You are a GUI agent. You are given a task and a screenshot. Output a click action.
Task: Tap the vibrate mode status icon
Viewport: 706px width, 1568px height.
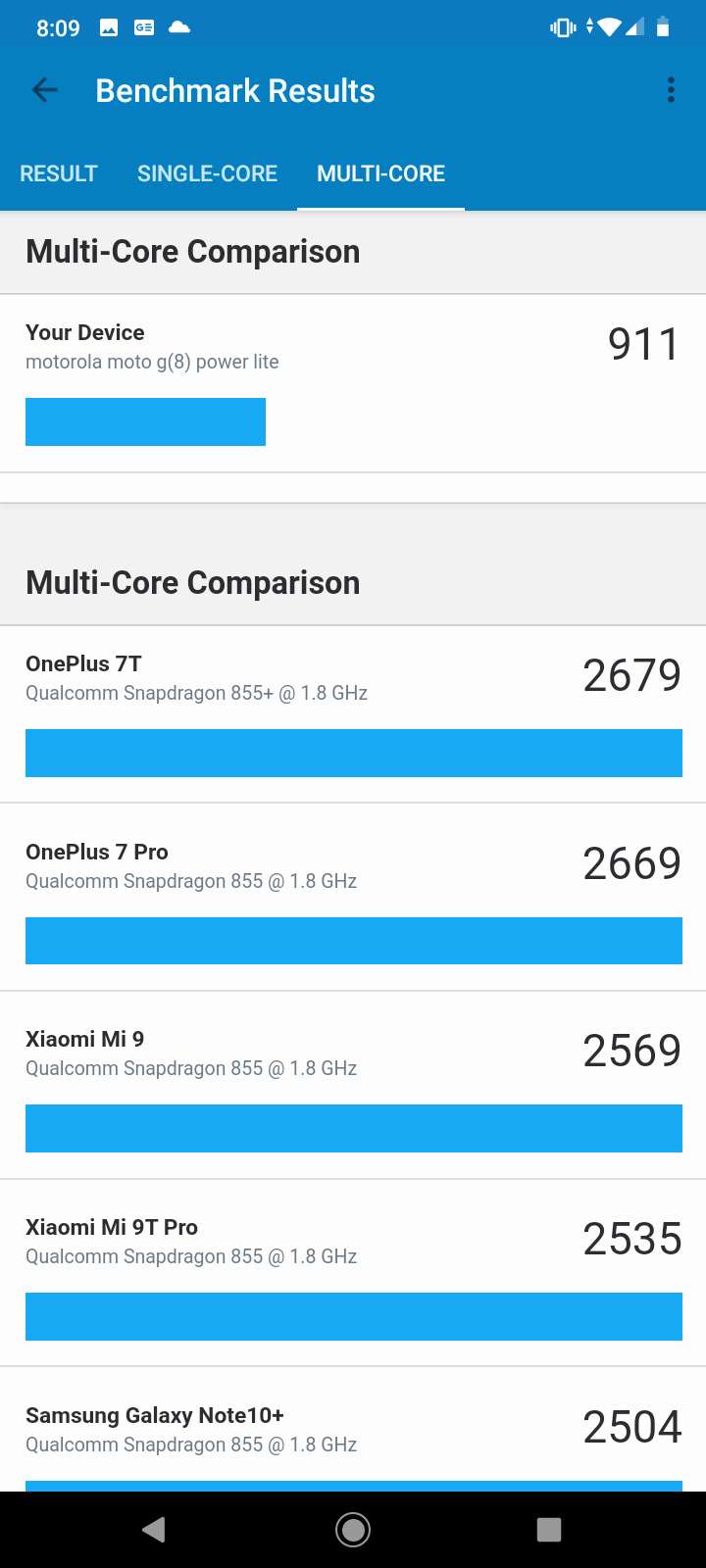563,27
